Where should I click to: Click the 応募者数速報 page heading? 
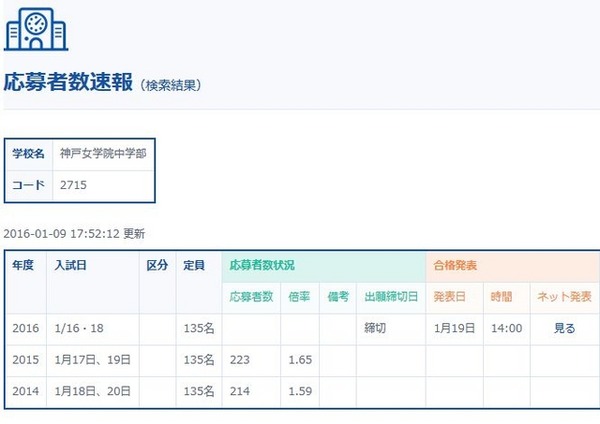pyautogui.click(x=68, y=82)
